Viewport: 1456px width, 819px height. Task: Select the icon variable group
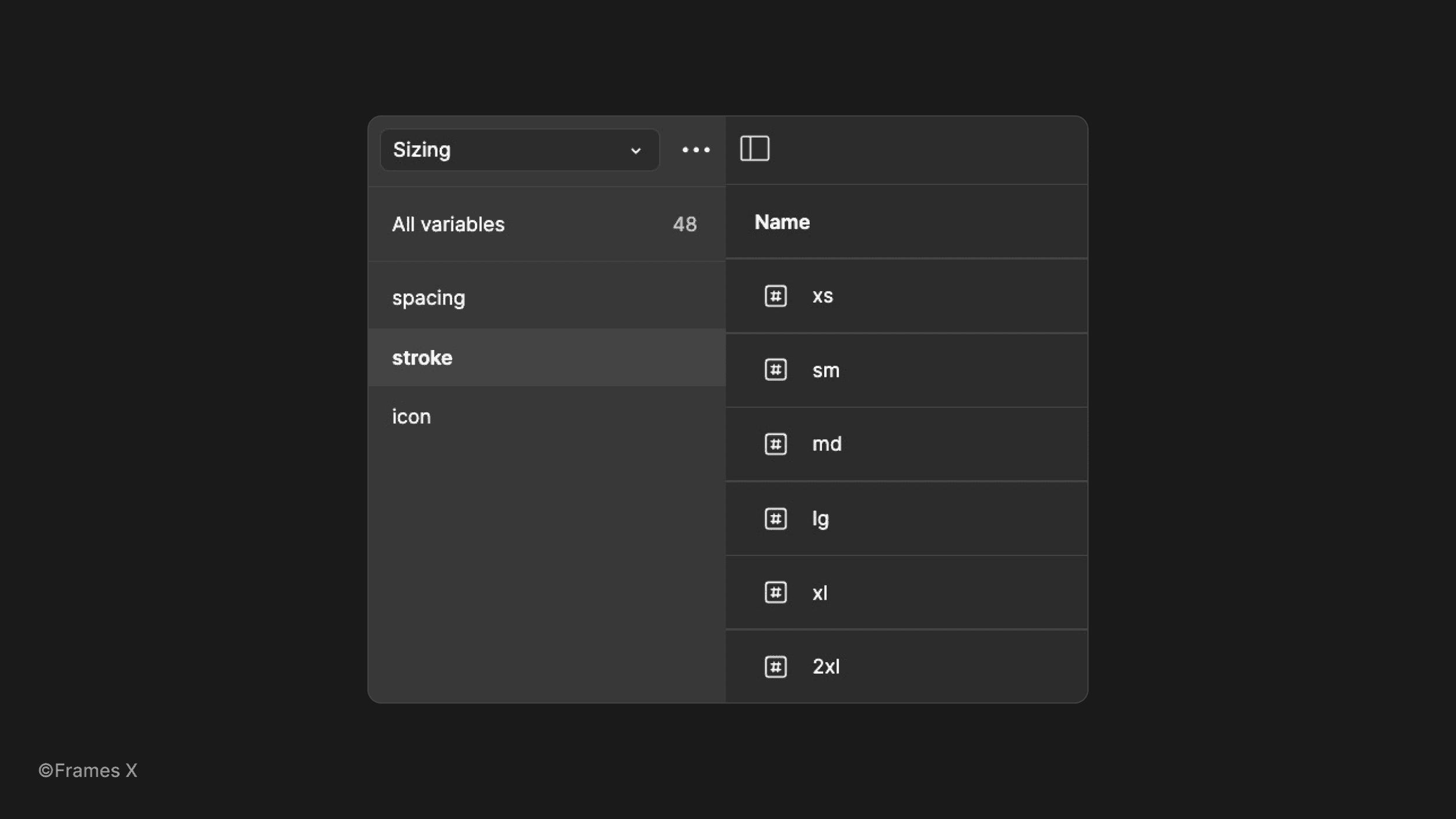411,416
